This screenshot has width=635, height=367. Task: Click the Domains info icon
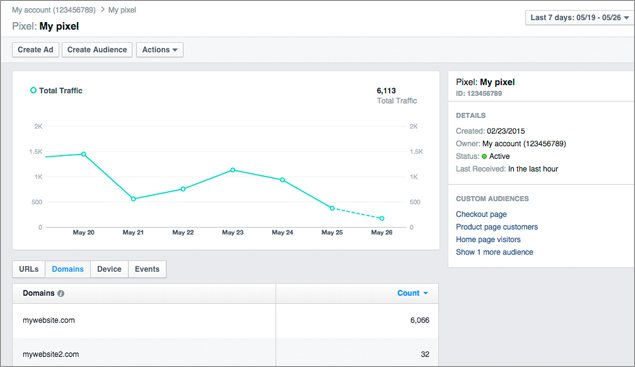tap(61, 293)
